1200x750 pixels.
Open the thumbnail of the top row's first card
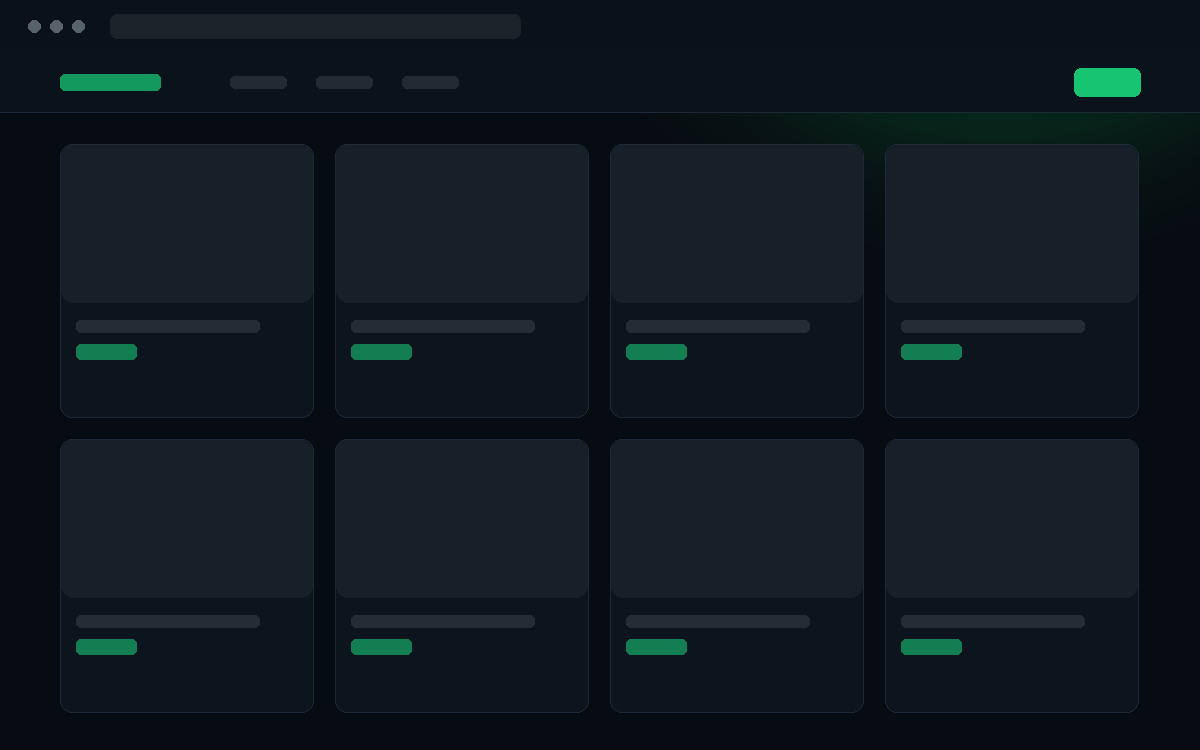(x=187, y=224)
